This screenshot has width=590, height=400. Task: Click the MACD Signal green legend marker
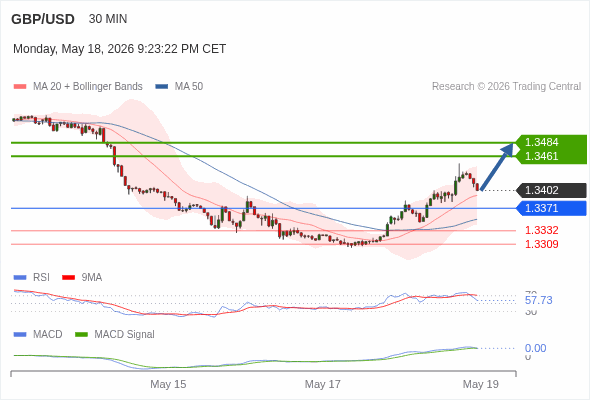coord(81,334)
